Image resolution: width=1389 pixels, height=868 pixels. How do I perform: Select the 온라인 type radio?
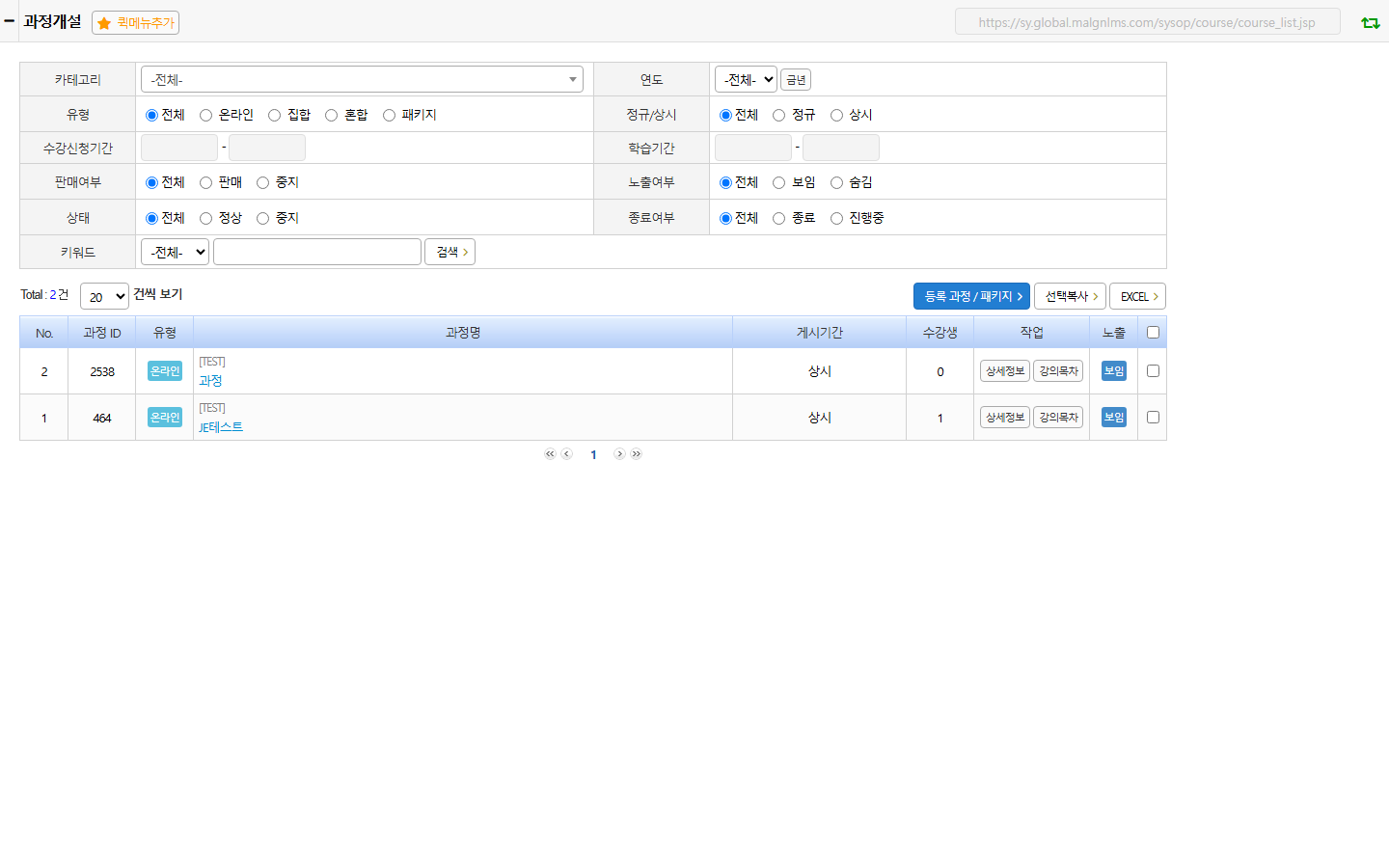[205, 116]
